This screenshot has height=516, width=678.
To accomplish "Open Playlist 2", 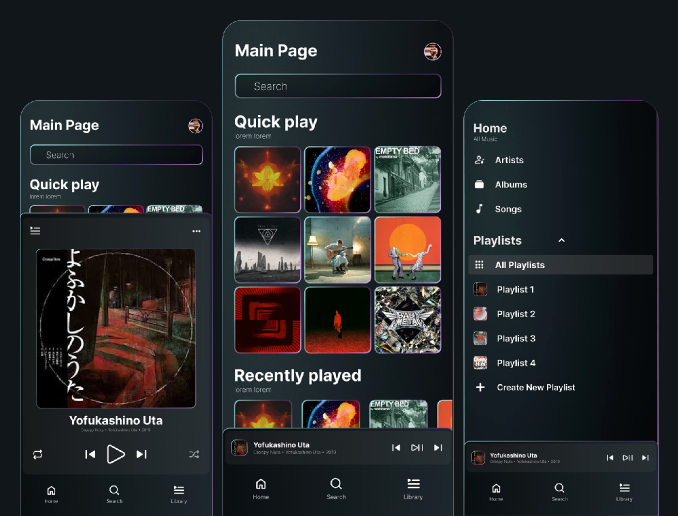I will coord(505,314).
